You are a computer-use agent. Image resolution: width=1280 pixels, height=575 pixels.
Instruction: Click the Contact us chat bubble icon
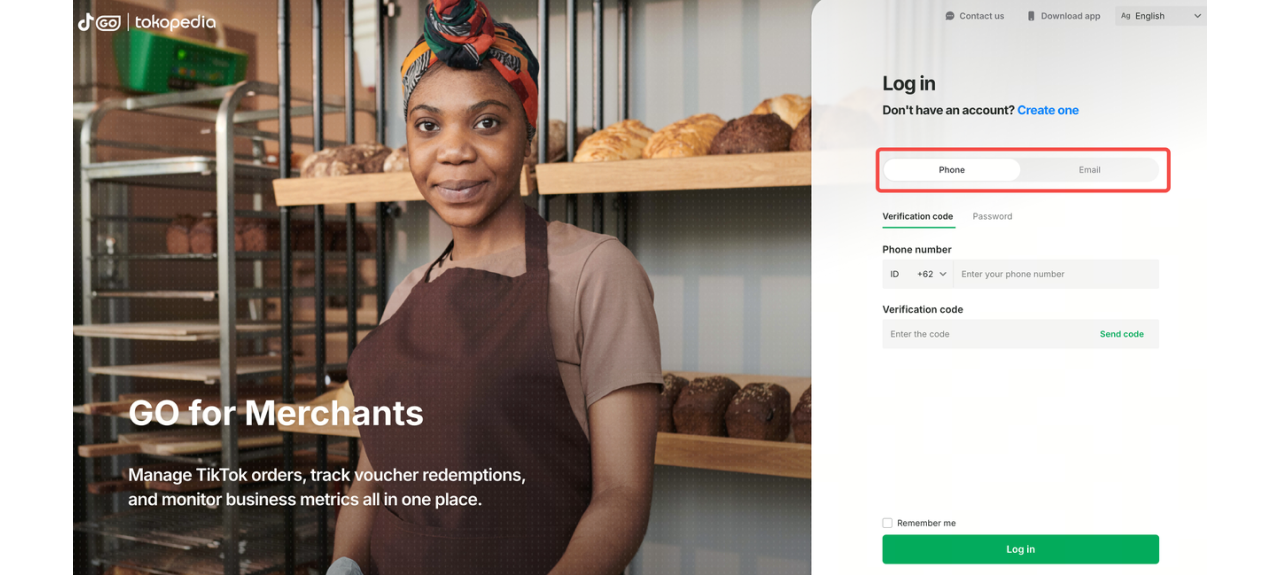click(x=950, y=16)
